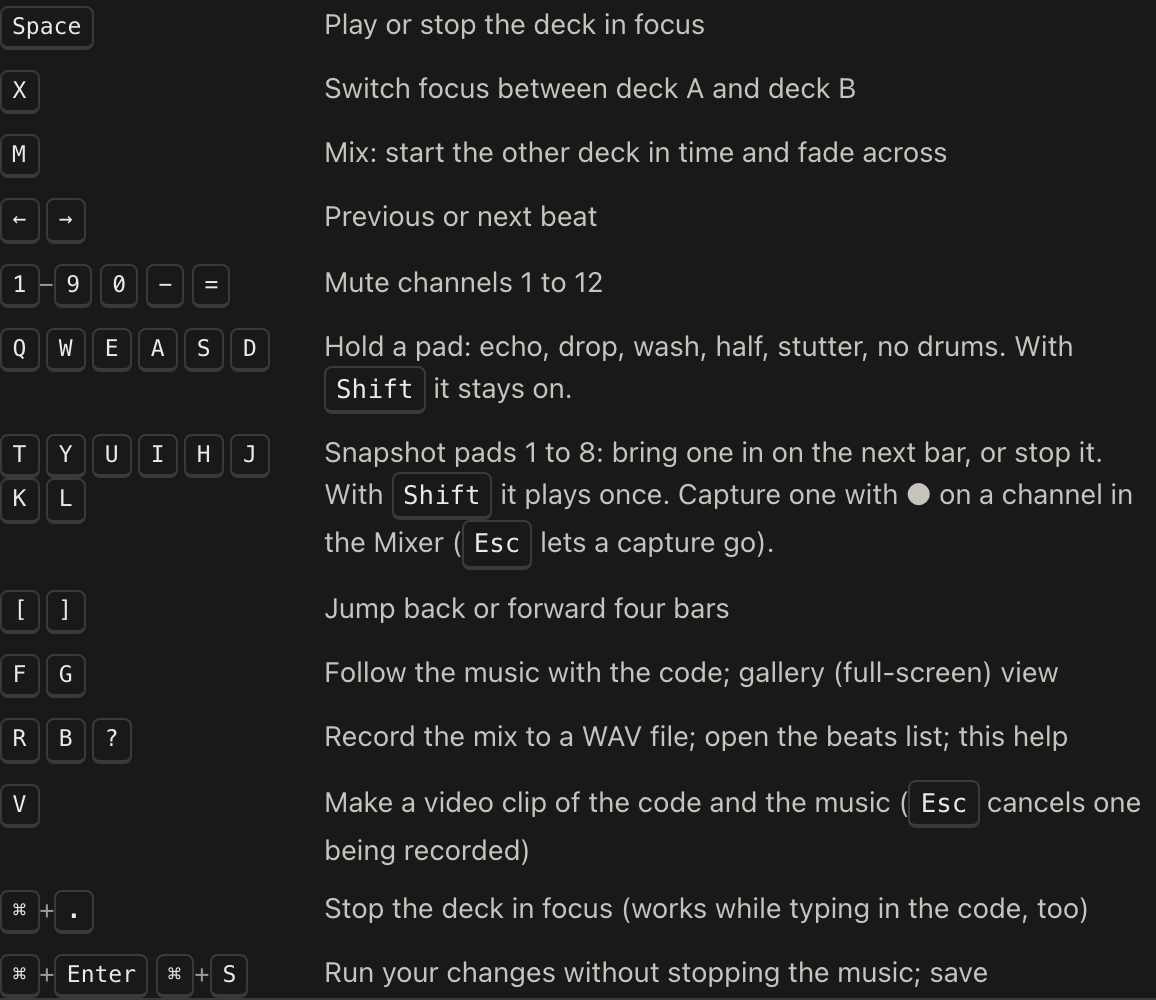Click the Enter key cap
The height and width of the screenshot is (1000, 1156).
point(101,976)
